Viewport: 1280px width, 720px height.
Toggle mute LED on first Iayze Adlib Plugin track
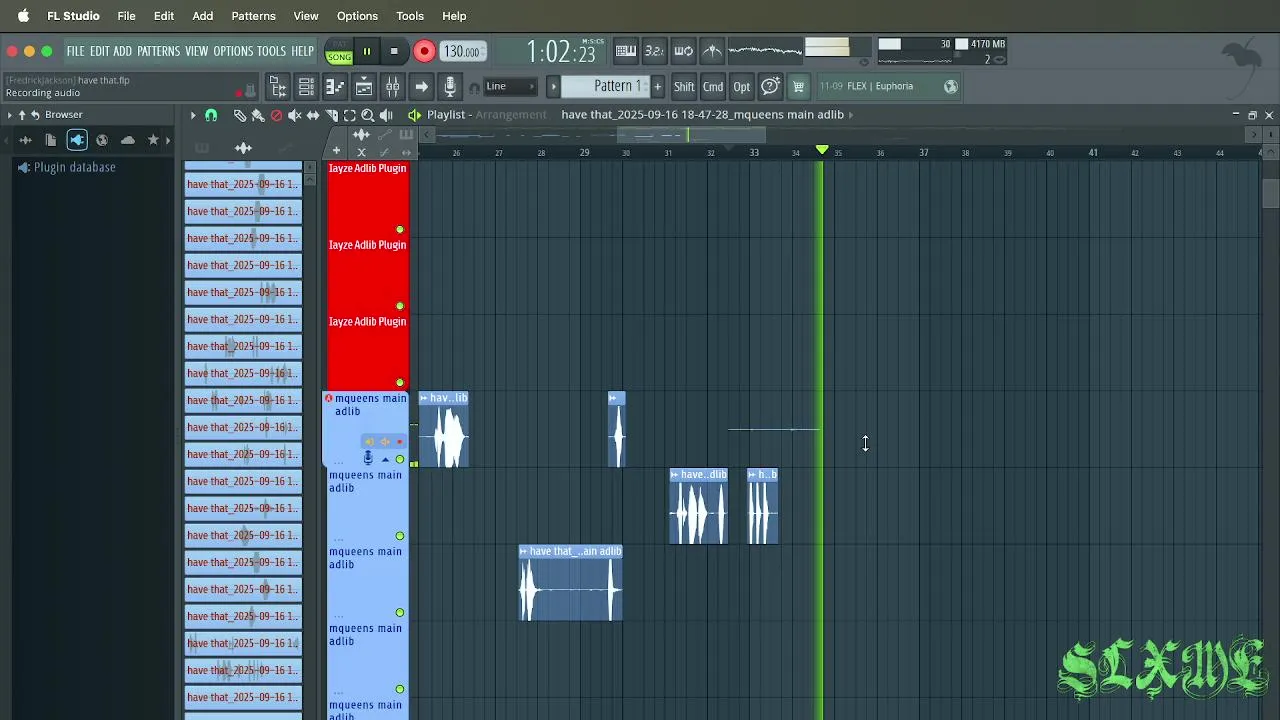400,230
